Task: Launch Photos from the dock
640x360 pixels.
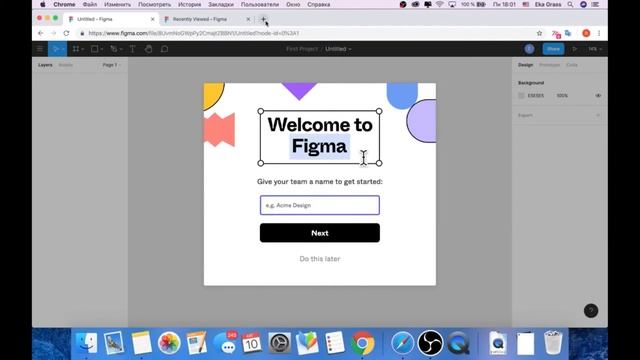Action: pos(169,343)
